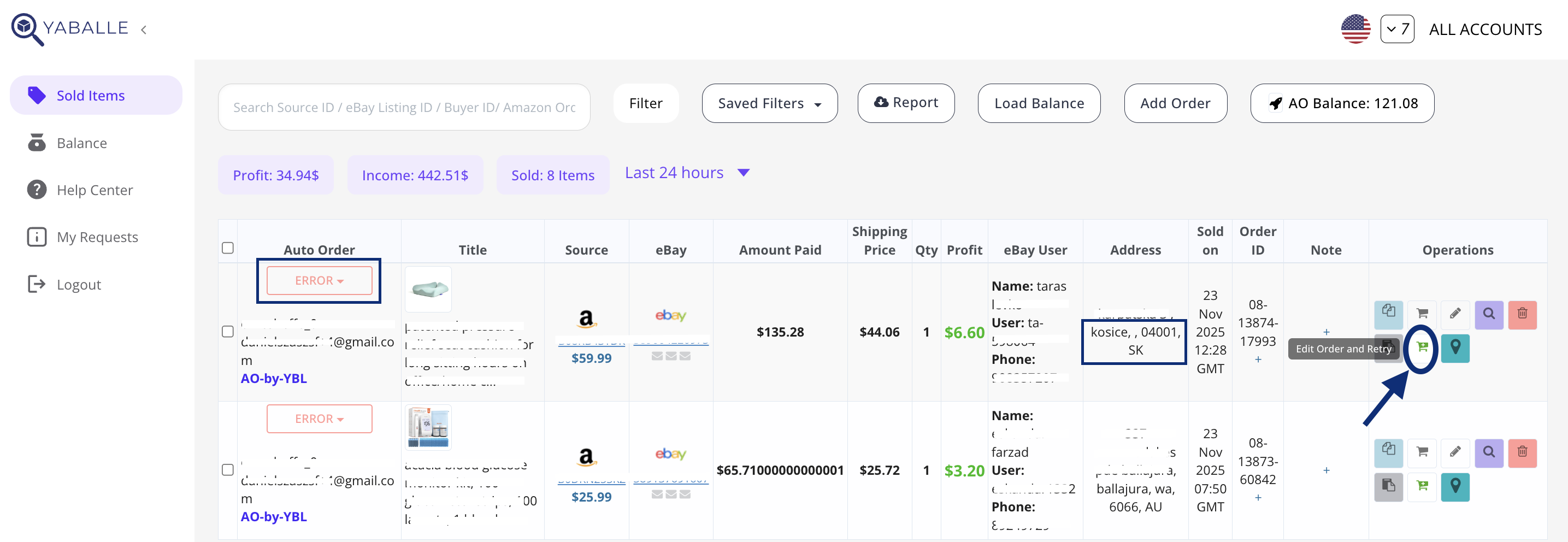Select the second order row checkbox
This screenshot has height=542, width=1568.
(x=228, y=470)
